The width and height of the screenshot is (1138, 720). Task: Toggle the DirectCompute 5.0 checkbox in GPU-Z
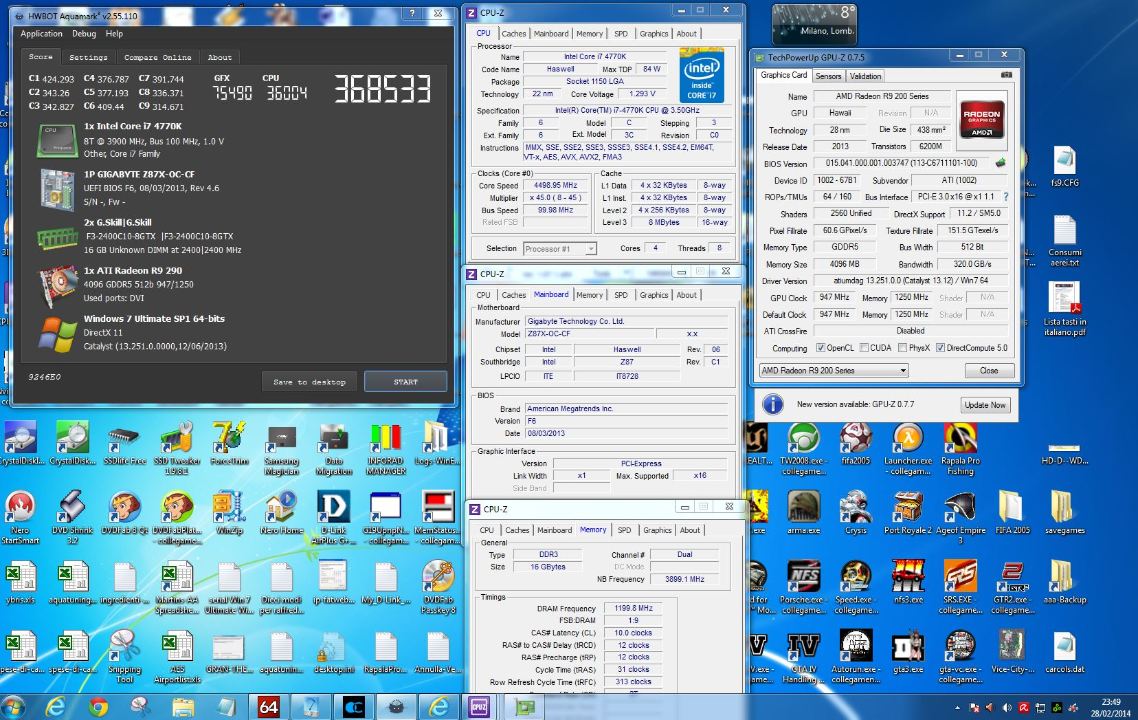coord(941,348)
